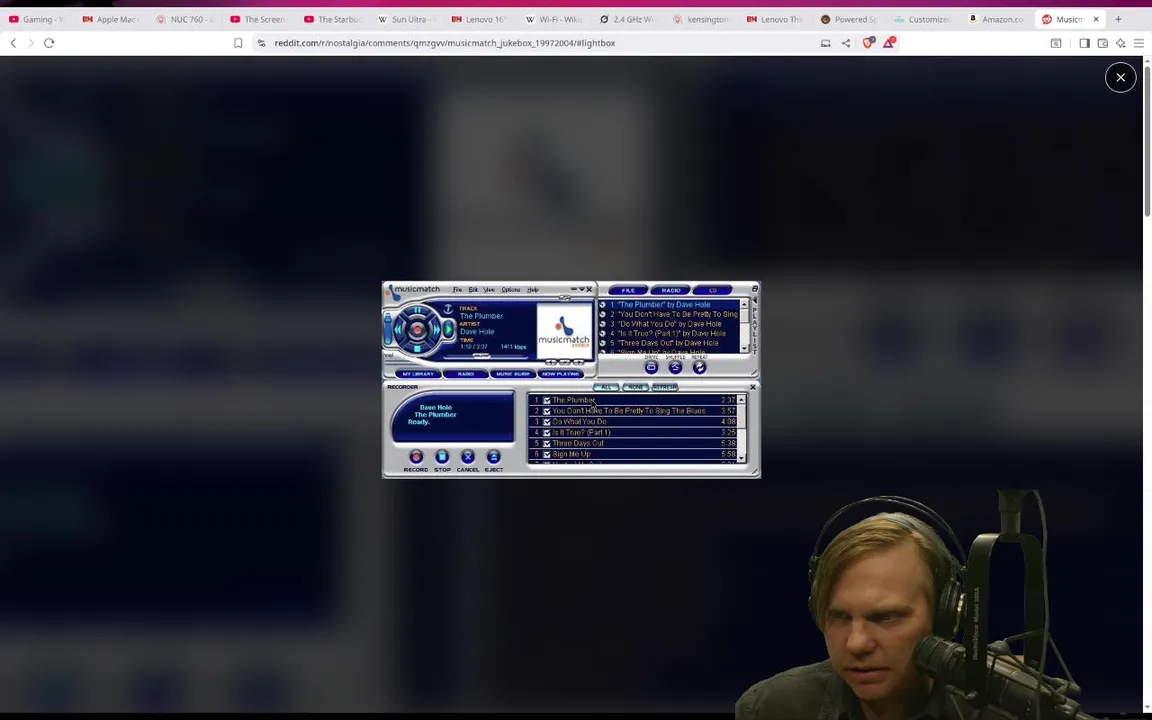Open a new browser tab with plus

pyautogui.click(x=1118, y=19)
